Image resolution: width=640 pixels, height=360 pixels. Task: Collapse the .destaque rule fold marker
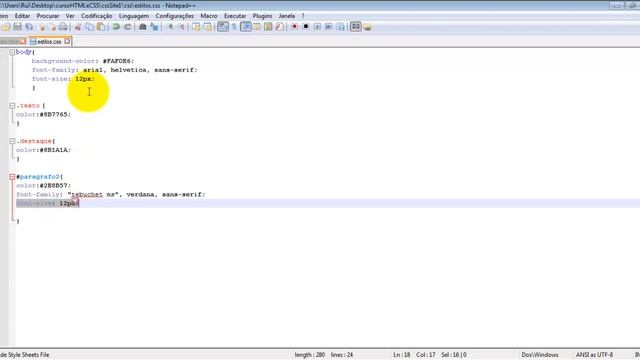[12, 141]
